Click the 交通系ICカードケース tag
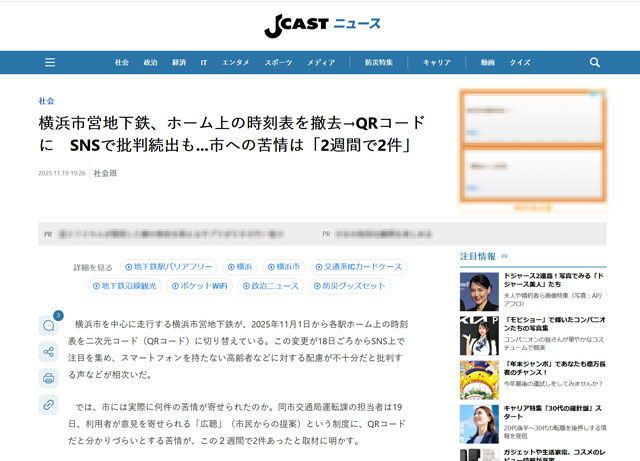This screenshot has width=640, height=461. [x=359, y=267]
